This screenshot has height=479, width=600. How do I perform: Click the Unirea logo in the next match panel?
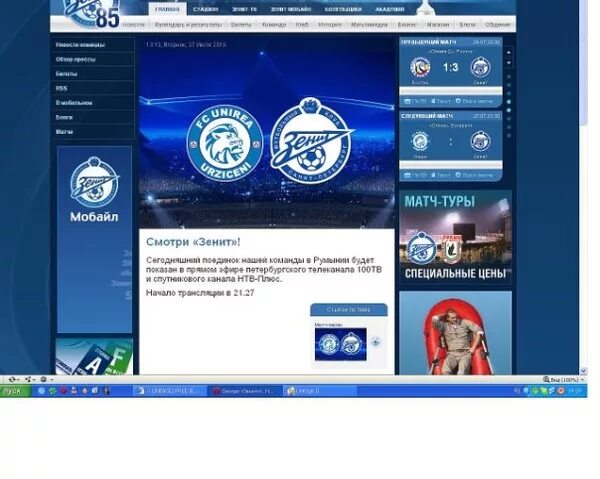(x=420, y=141)
